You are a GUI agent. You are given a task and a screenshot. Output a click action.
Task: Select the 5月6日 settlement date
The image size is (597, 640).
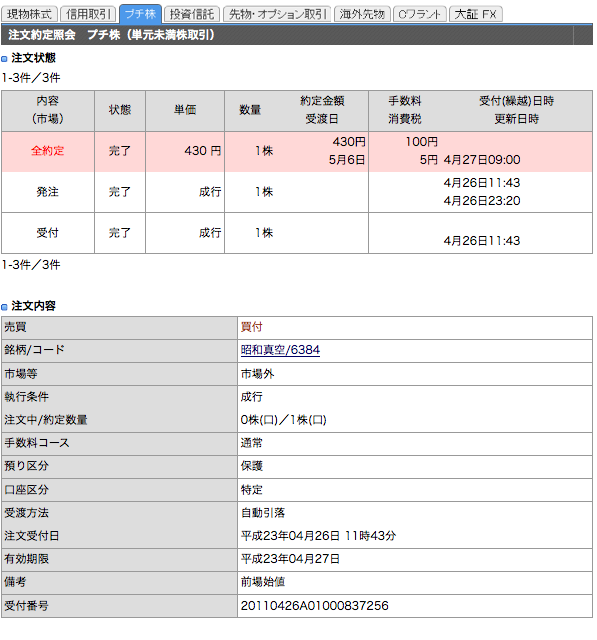pyautogui.click(x=347, y=160)
